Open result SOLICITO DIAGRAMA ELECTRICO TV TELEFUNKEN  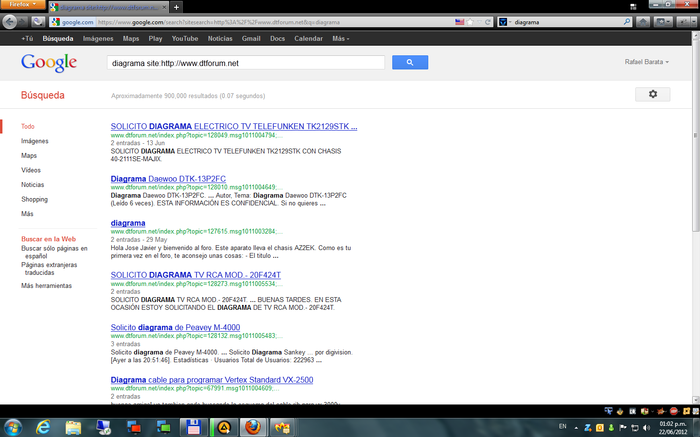[x=234, y=126]
